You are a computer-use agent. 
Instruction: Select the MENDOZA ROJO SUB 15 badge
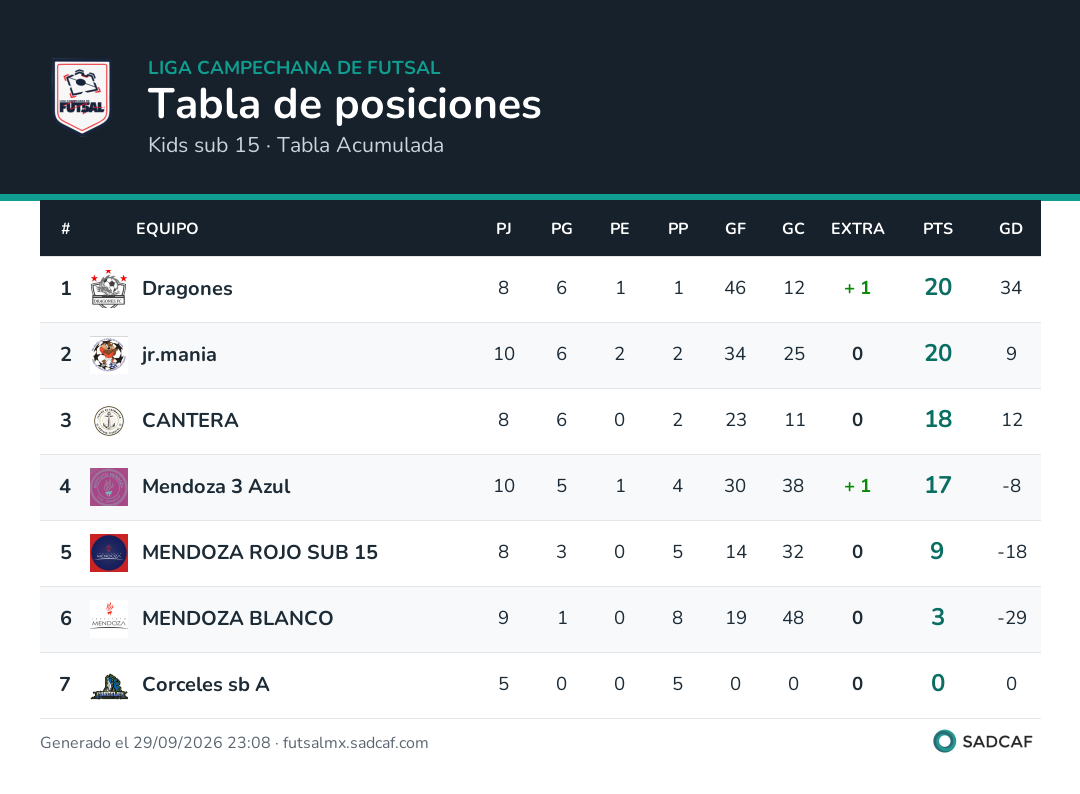coord(109,553)
